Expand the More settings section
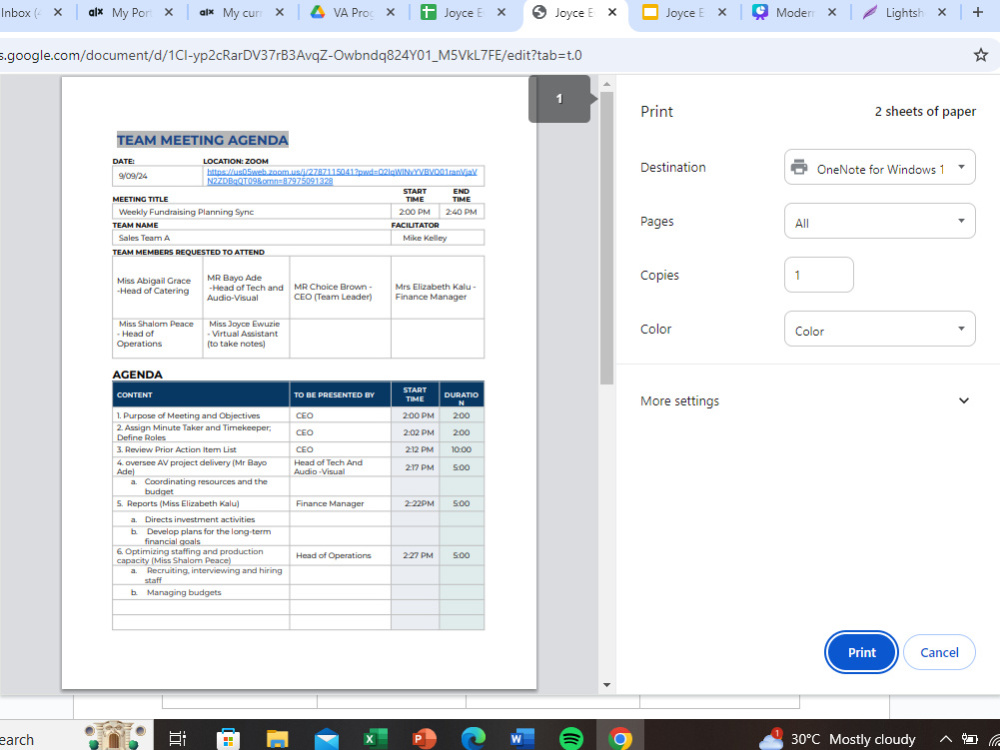The image size is (1000, 750). pos(807,401)
